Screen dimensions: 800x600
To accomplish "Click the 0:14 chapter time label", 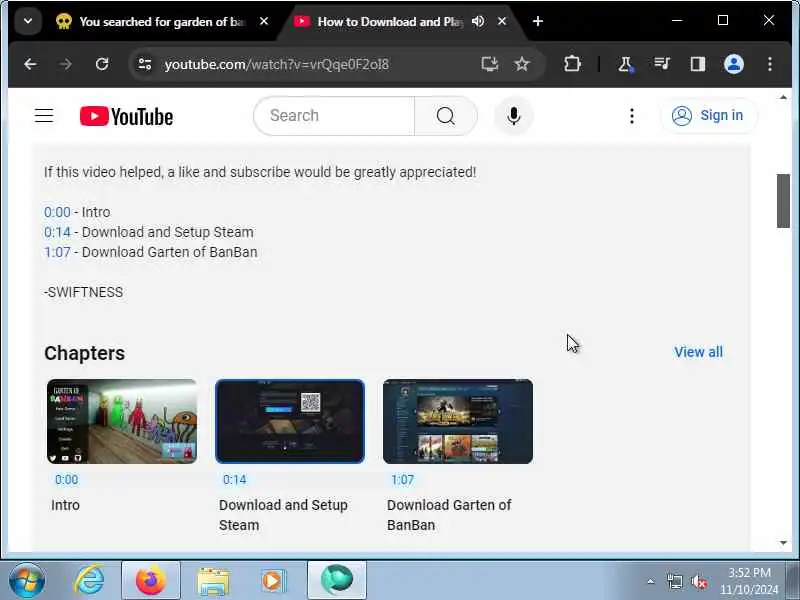I will [x=235, y=480].
